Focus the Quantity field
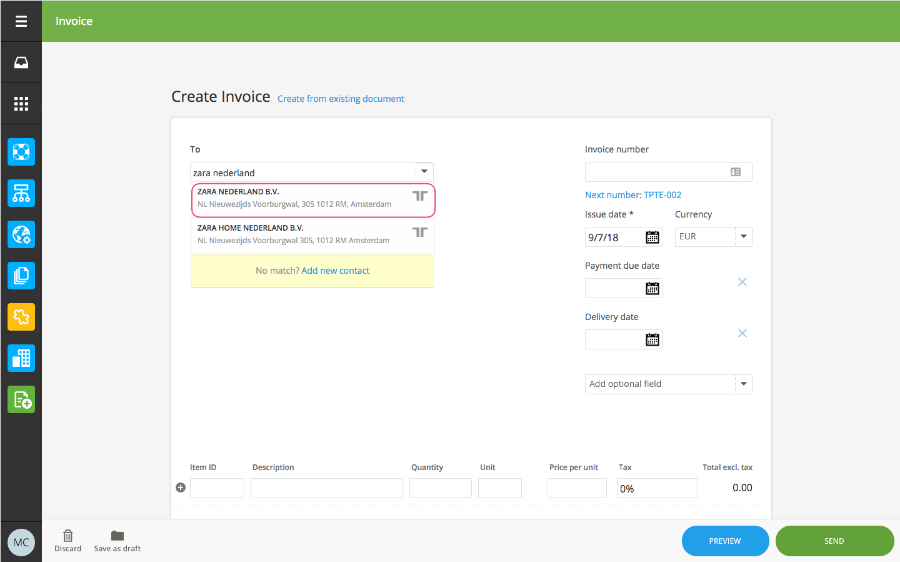This screenshot has height=562, width=900. click(x=440, y=488)
